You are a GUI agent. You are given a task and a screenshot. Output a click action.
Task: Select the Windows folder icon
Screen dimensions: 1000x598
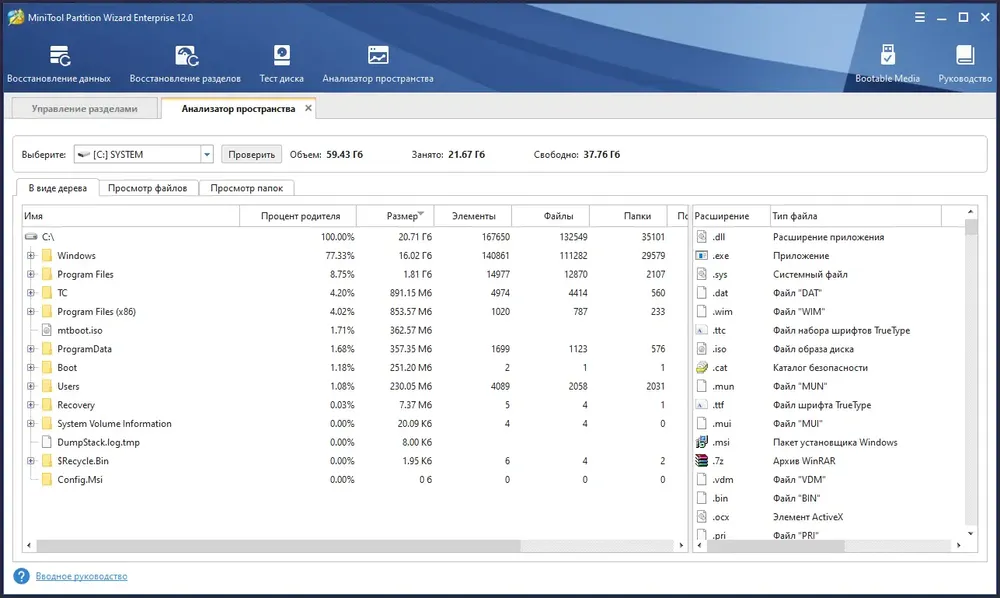[x=47, y=256]
